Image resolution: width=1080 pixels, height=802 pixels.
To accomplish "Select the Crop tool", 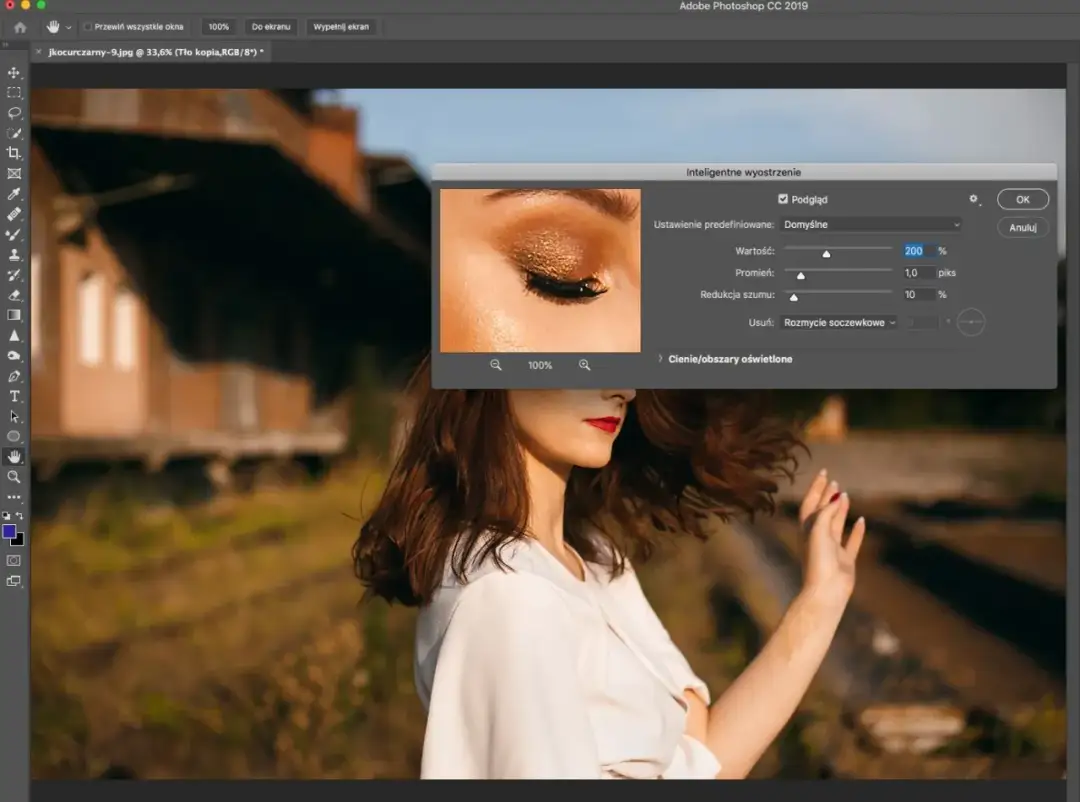I will pyautogui.click(x=14, y=153).
